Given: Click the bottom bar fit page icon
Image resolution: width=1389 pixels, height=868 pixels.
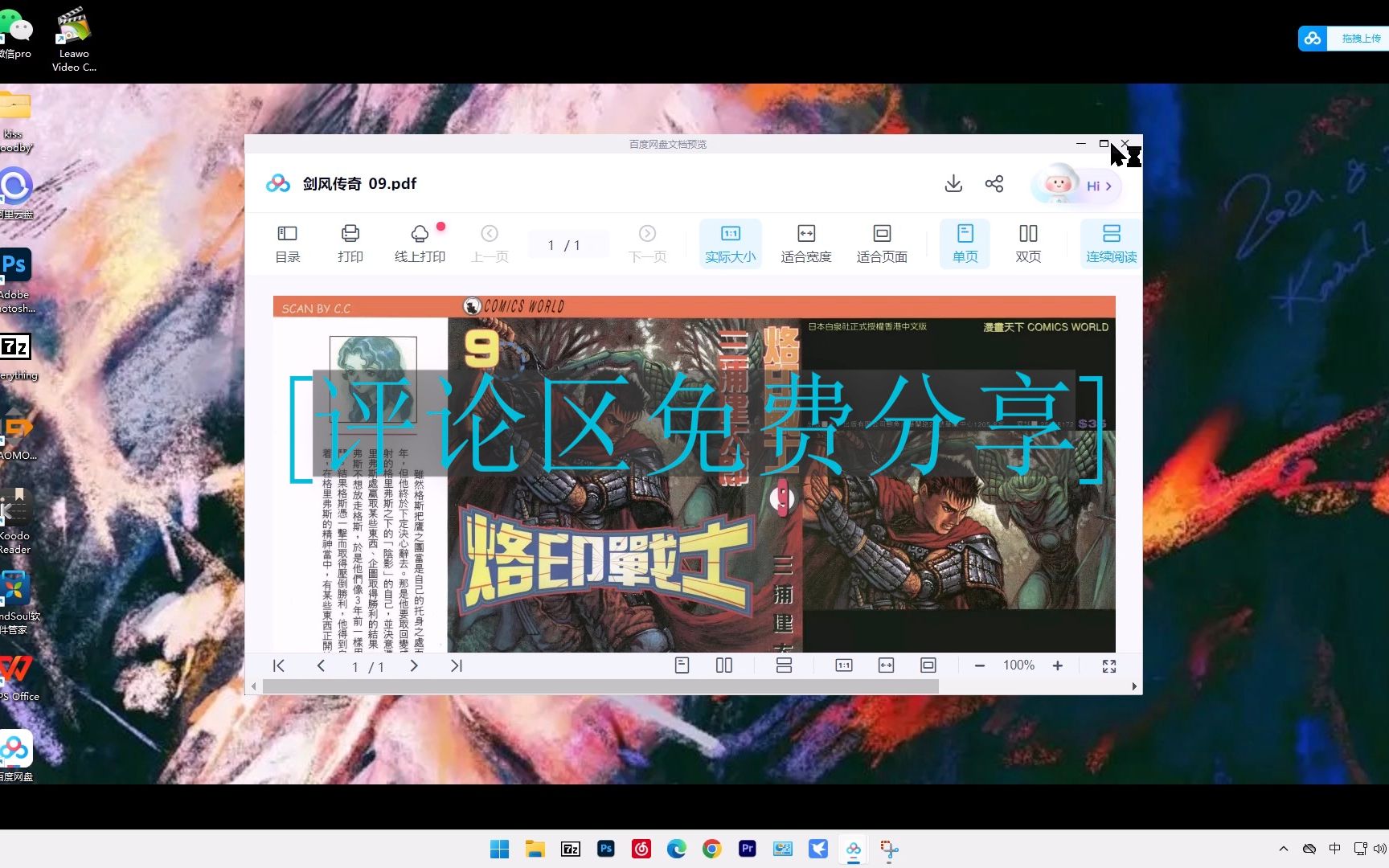Looking at the screenshot, I should point(928,665).
